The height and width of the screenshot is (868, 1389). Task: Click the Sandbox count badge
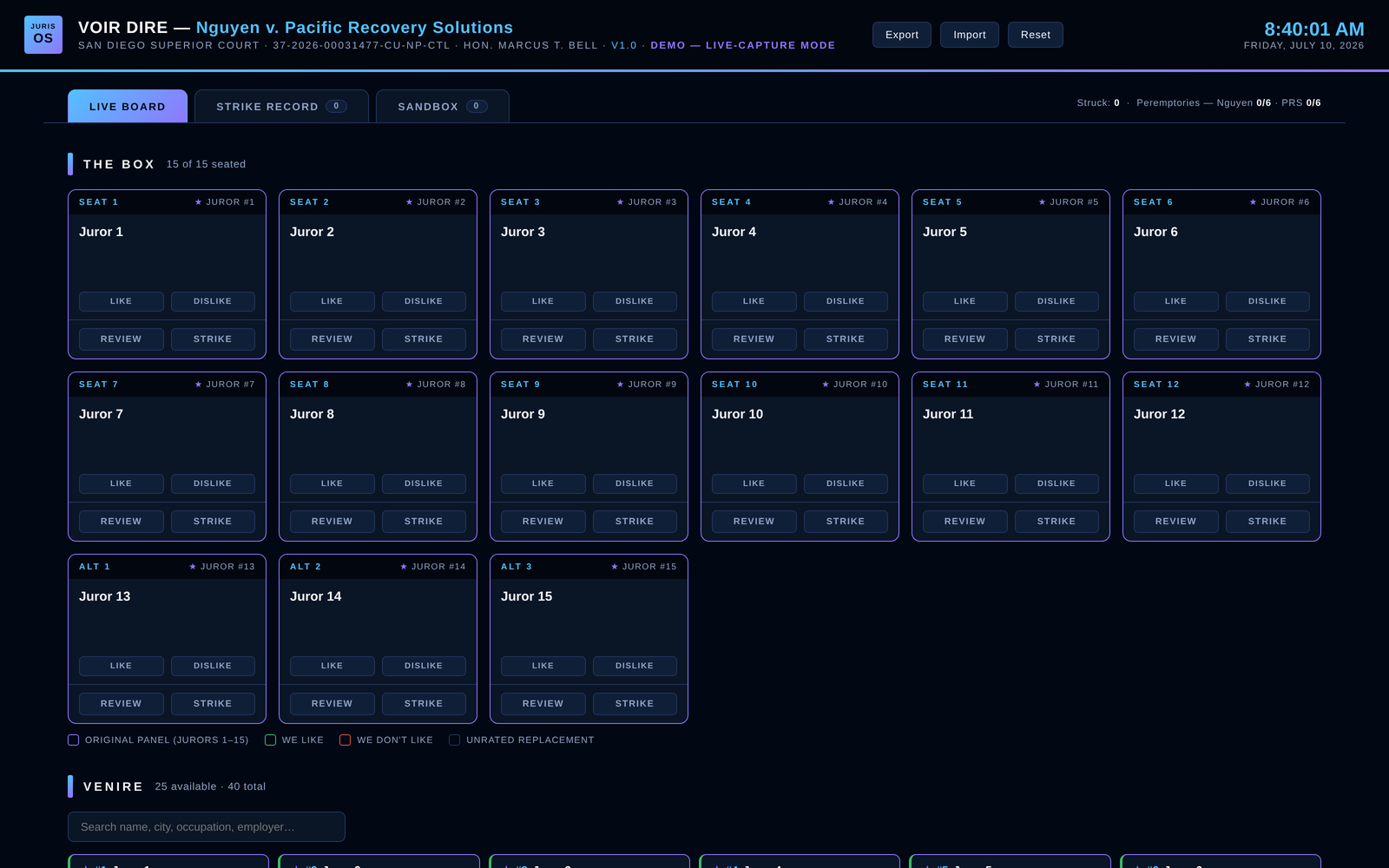476,106
